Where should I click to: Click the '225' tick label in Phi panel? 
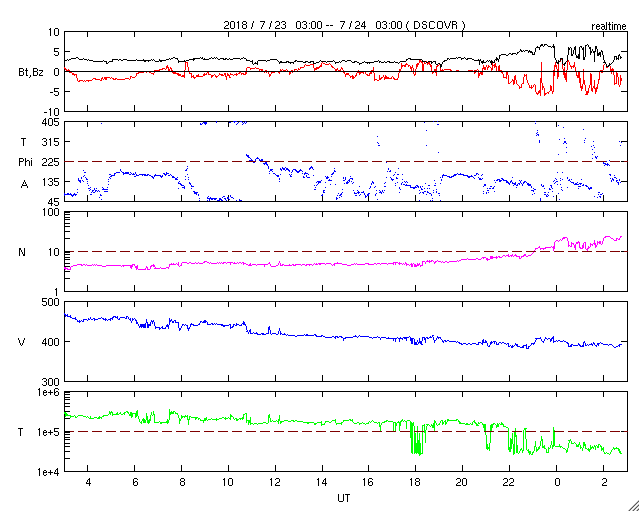click(x=51, y=162)
